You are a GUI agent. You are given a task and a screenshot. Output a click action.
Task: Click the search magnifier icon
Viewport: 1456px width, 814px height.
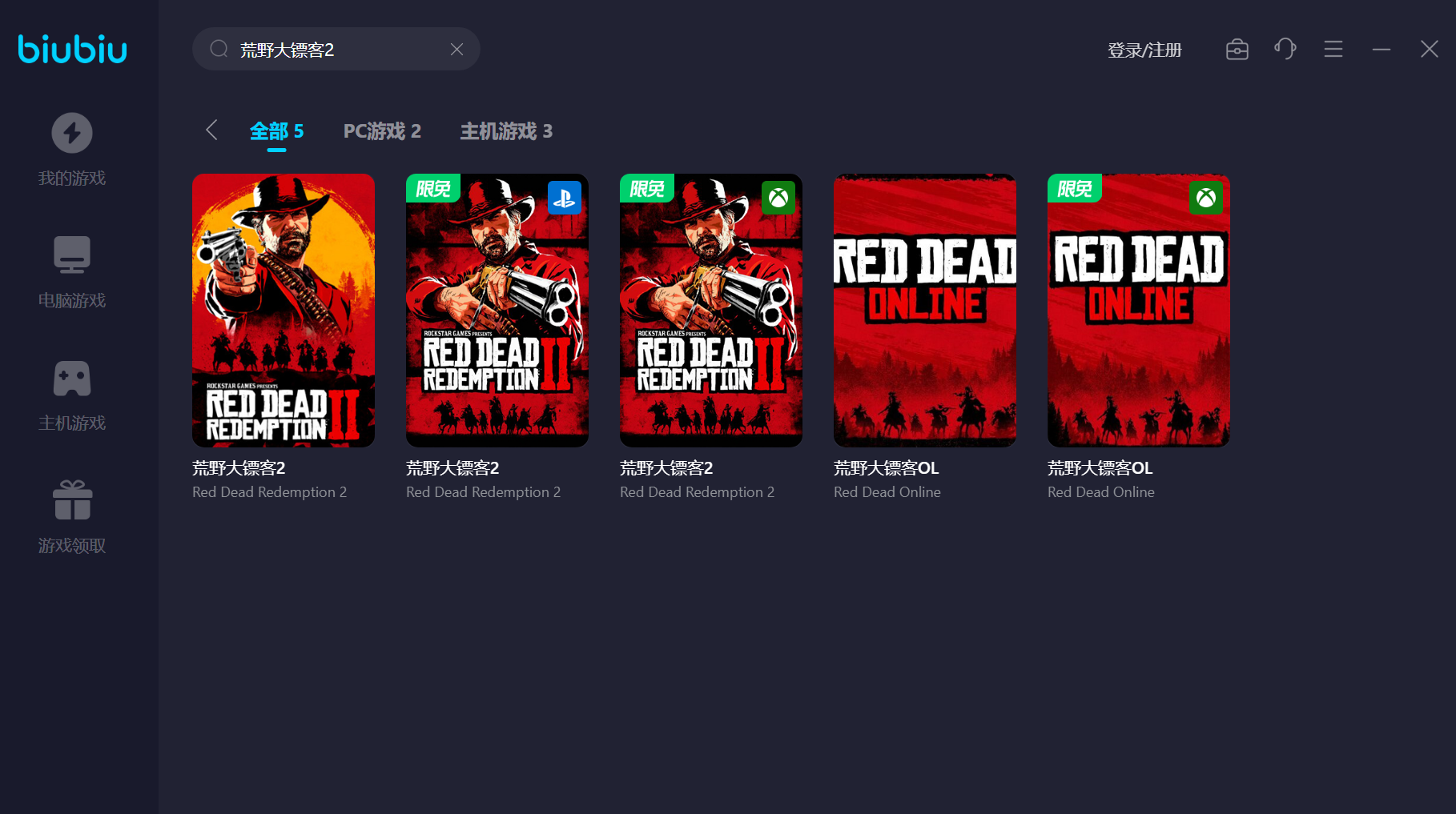pos(219,50)
